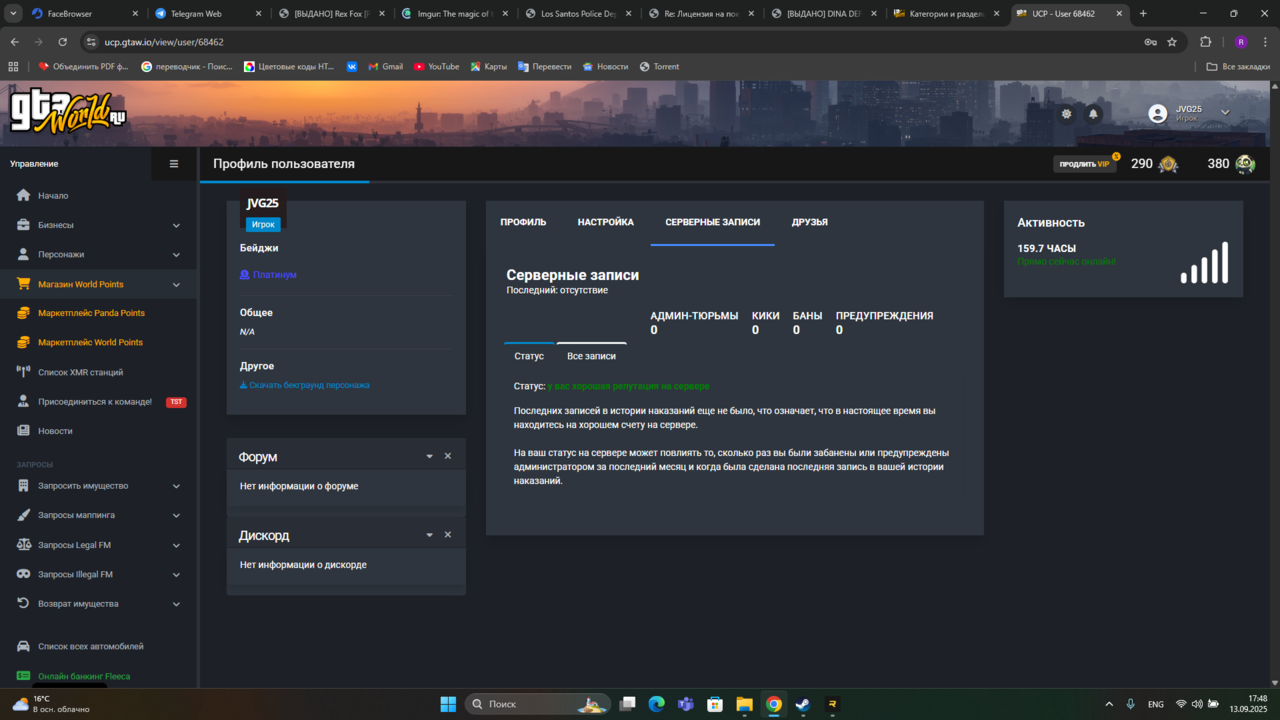Expand Запросы Legal FM submenu
The height and width of the screenshot is (720, 1280).
pos(176,546)
